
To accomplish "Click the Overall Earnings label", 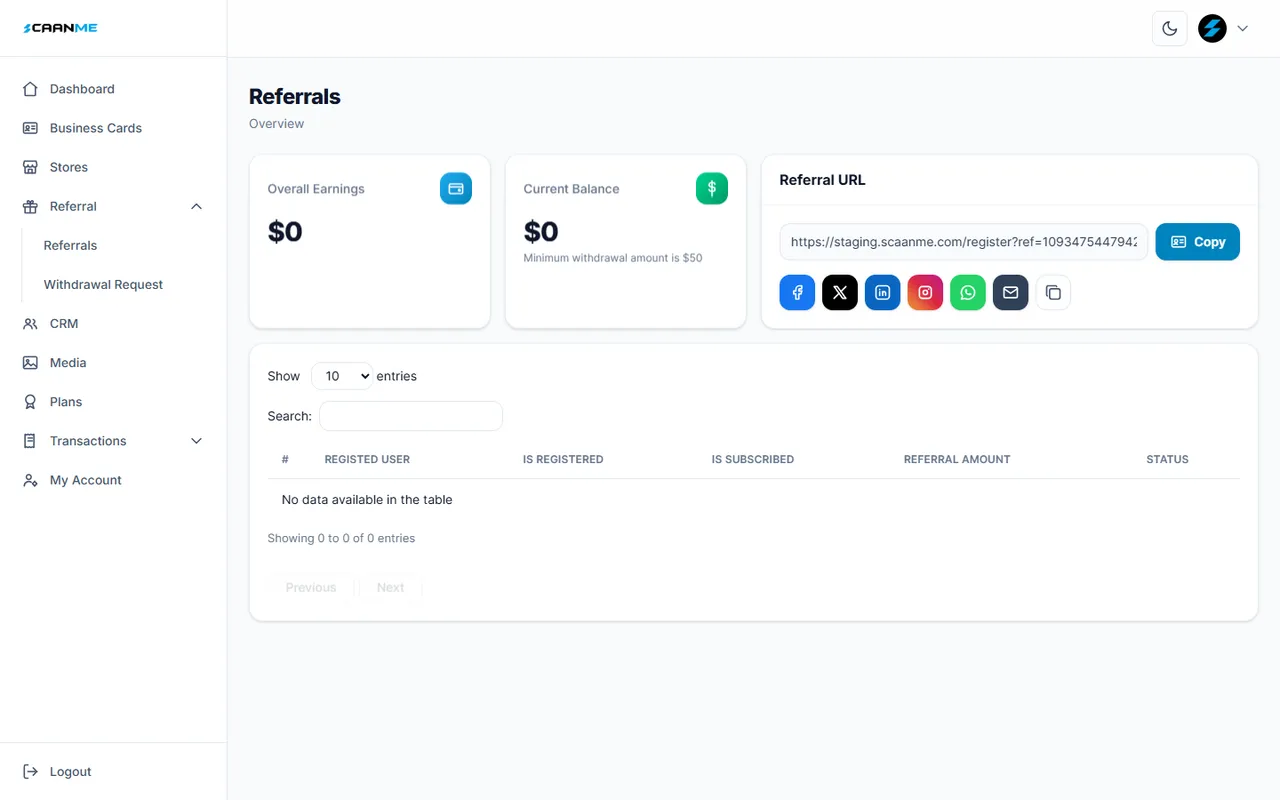I will (316, 189).
